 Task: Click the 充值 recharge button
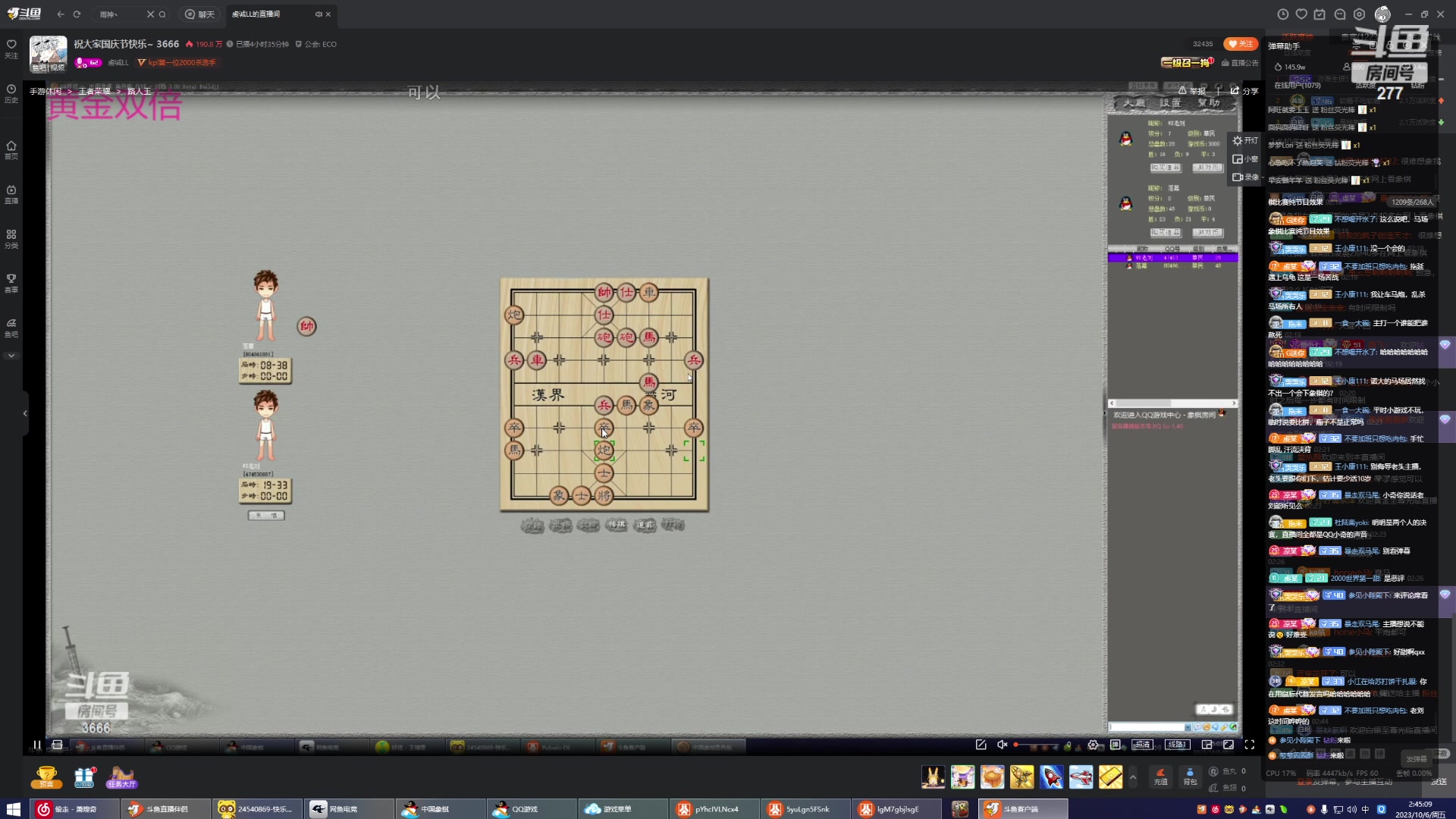pyautogui.click(x=1161, y=776)
